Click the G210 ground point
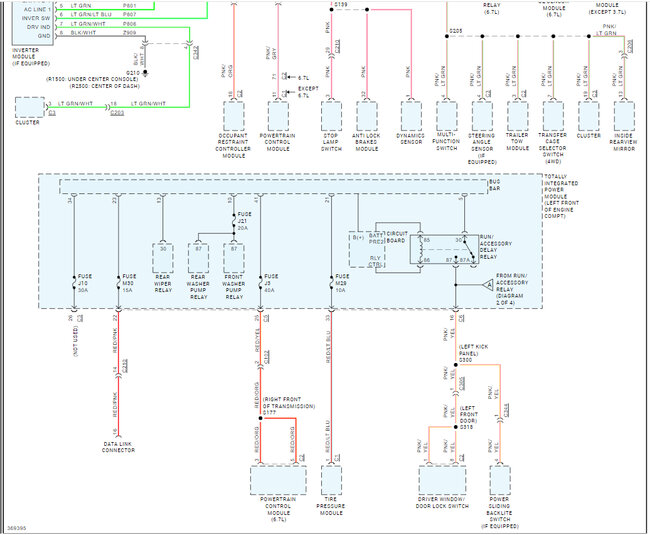 [145, 73]
